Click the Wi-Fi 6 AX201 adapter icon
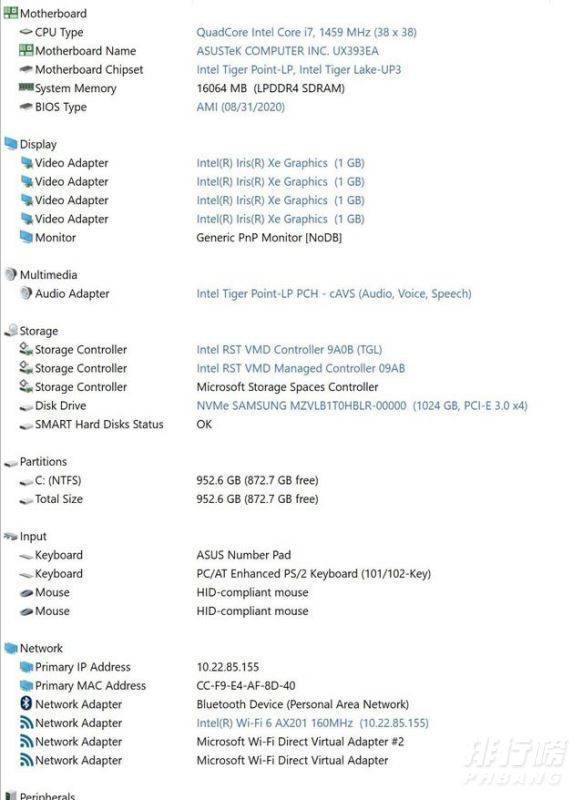 coord(26,722)
